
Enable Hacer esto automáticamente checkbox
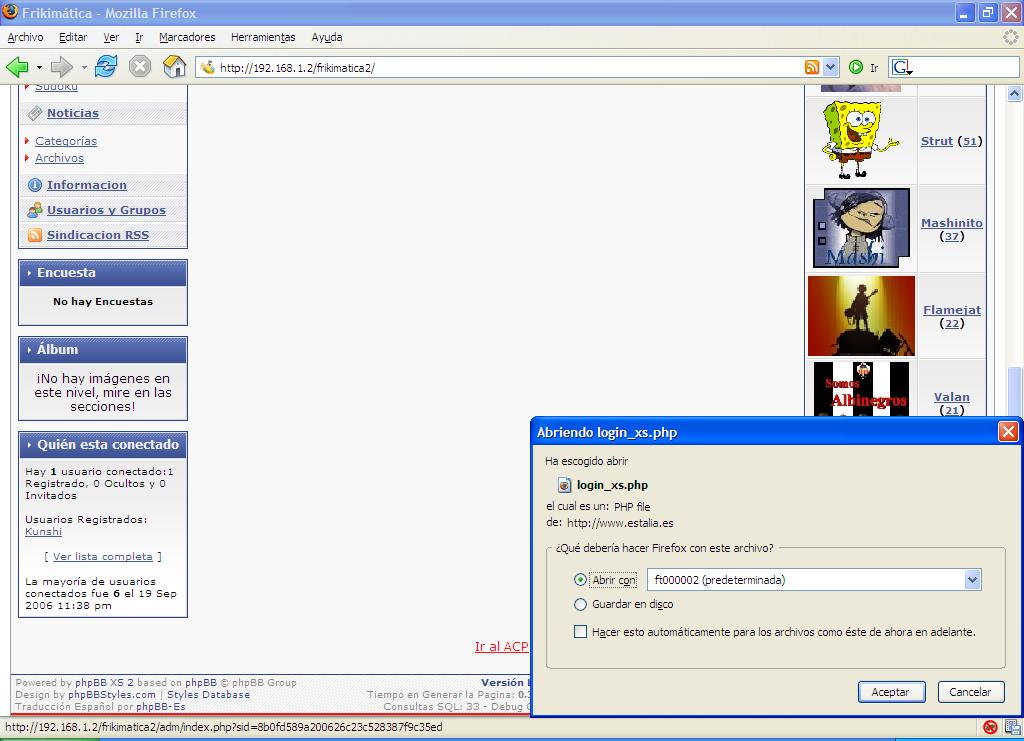[x=580, y=632]
